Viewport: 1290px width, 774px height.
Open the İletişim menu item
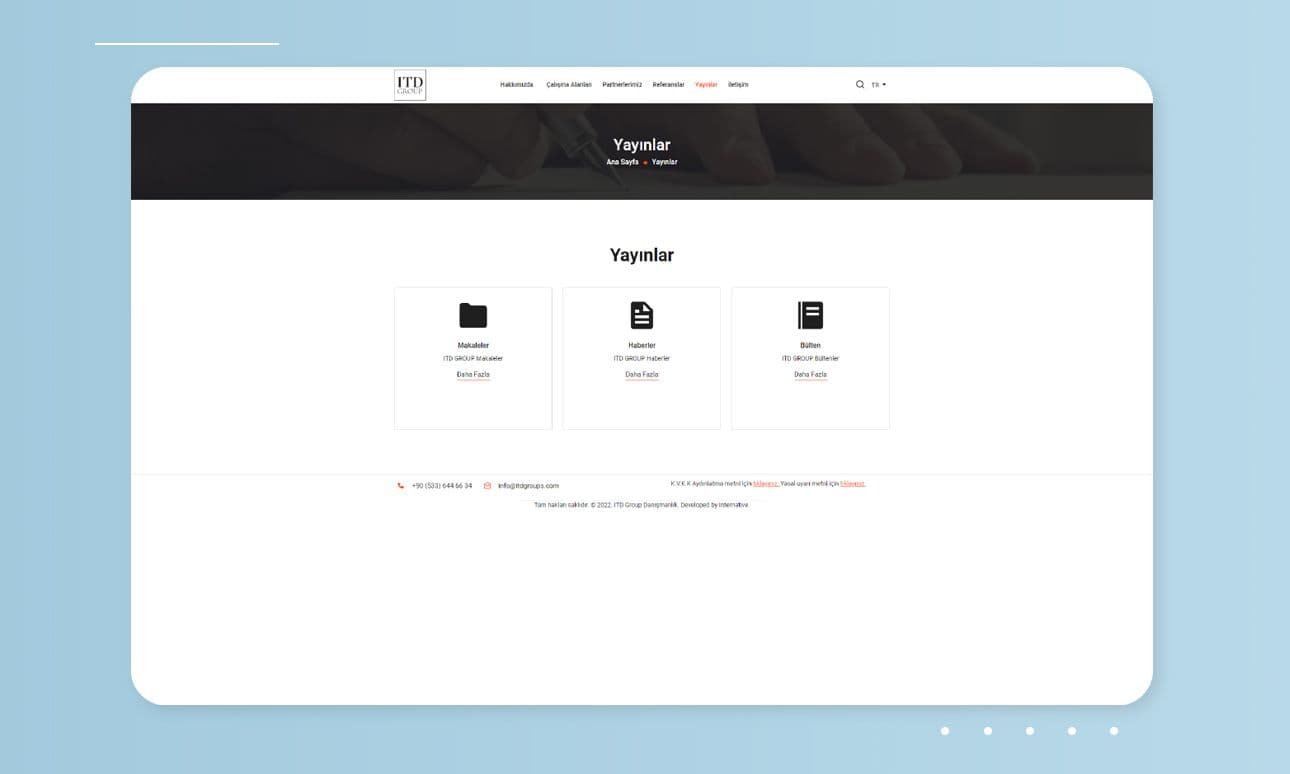tap(738, 85)
